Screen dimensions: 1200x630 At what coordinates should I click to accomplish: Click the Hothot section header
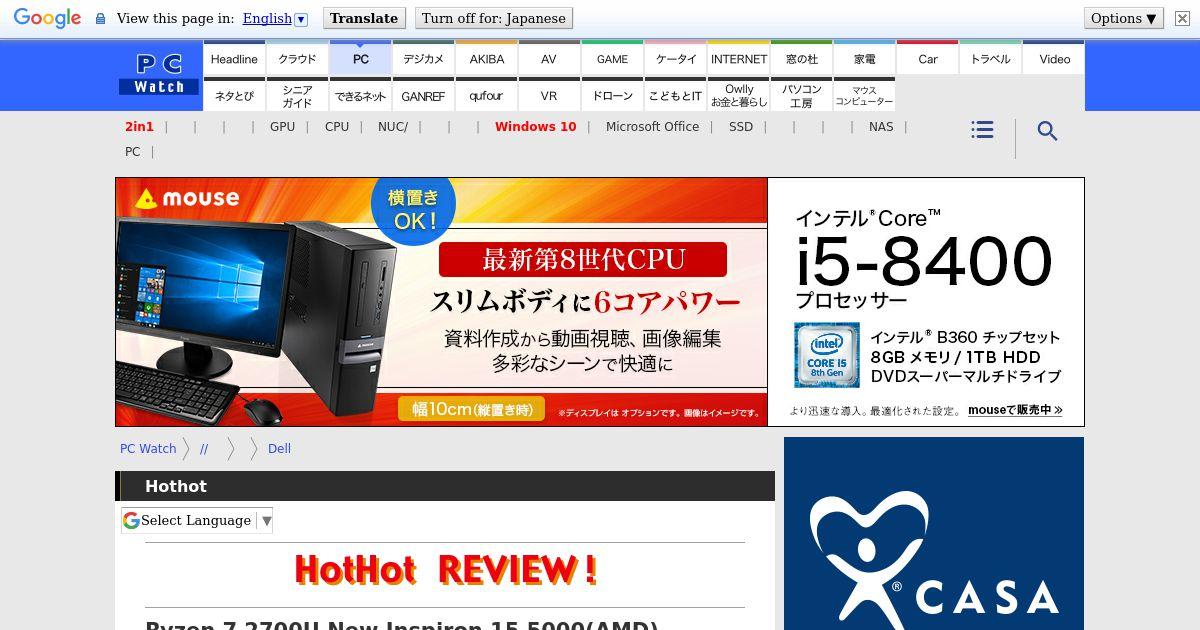(445, 486)
